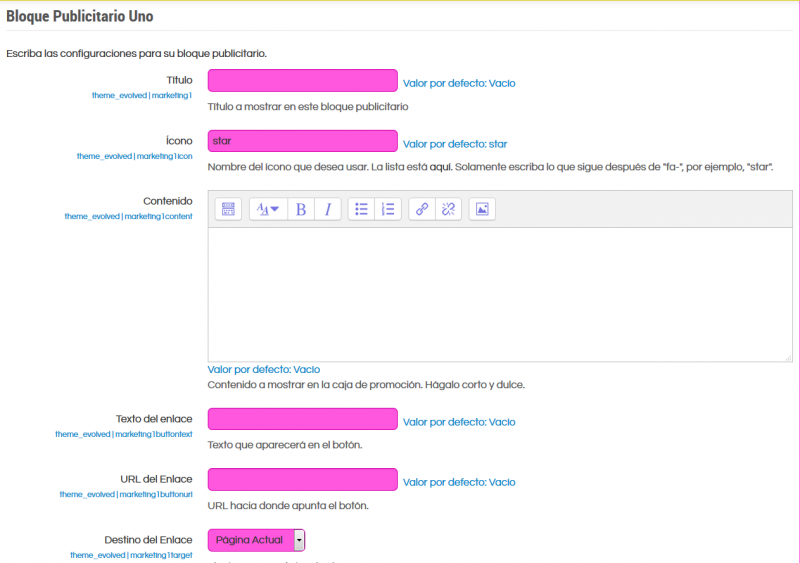Click the URL del Enlace input field

pos(302,480)
